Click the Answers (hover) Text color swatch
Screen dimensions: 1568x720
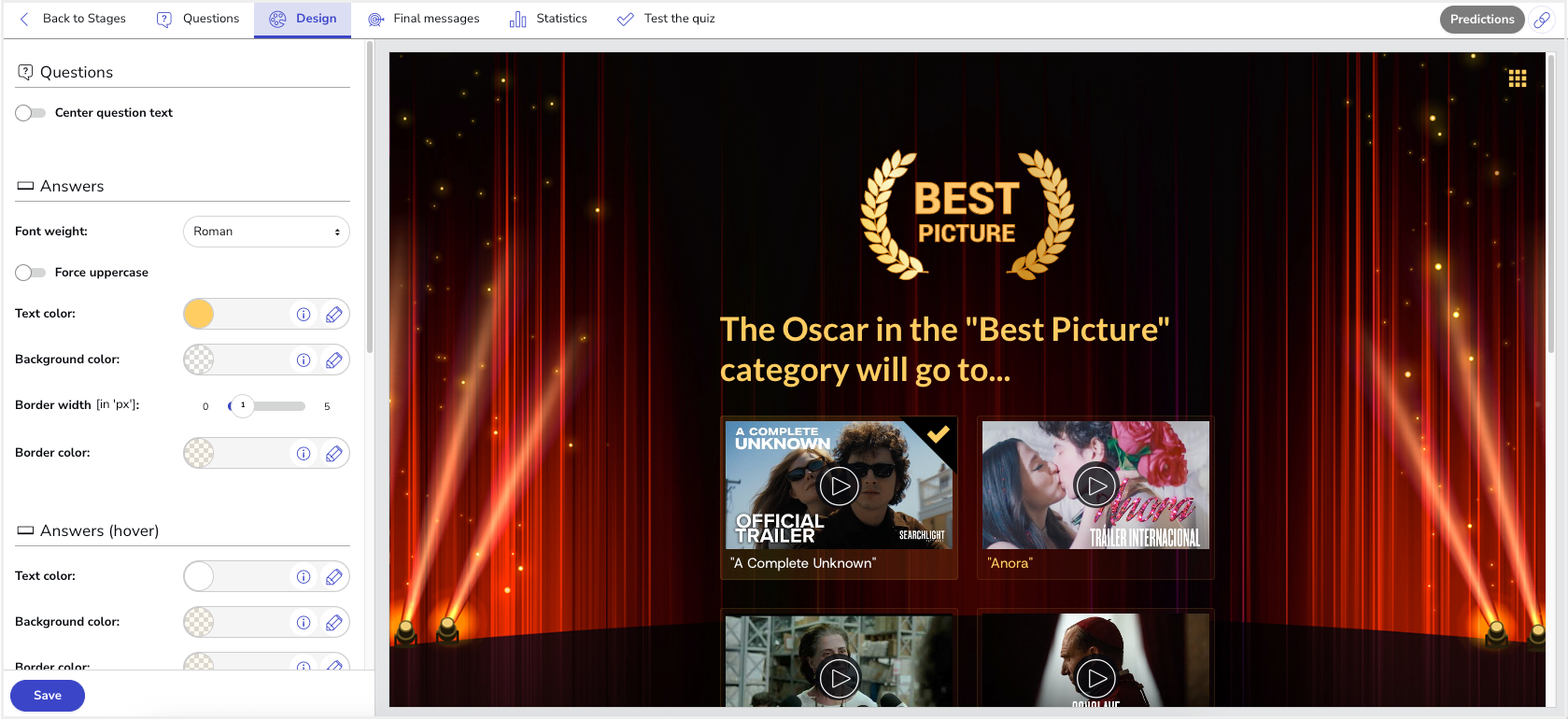point(199,576)
